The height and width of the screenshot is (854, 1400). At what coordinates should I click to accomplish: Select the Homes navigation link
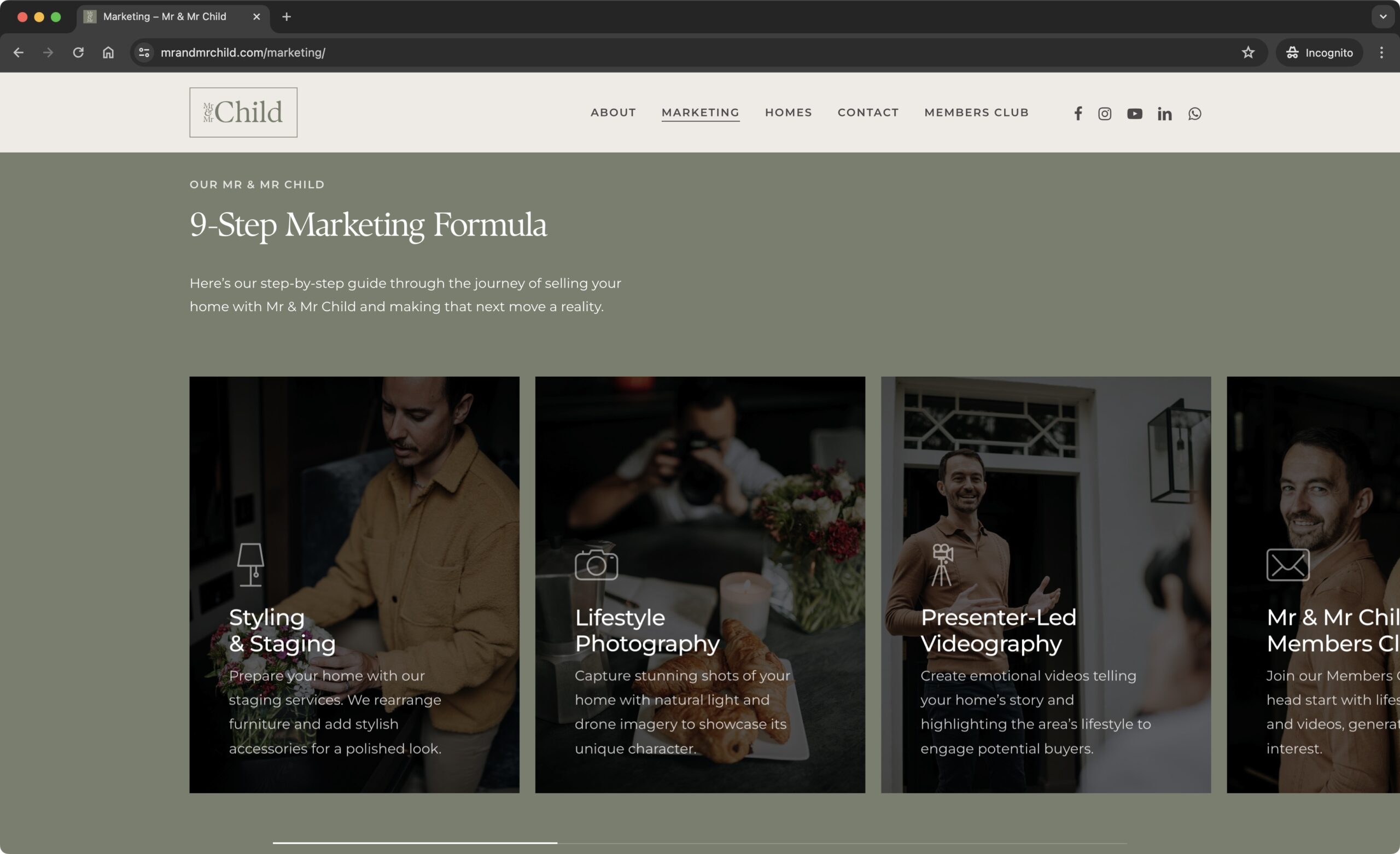point(788,113)
